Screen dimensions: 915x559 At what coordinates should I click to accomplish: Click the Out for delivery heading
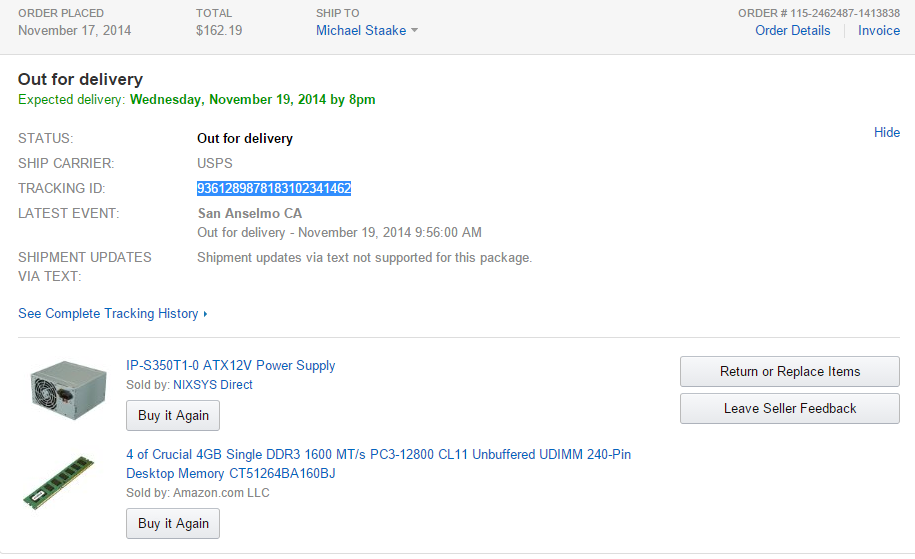coord(80,79)
